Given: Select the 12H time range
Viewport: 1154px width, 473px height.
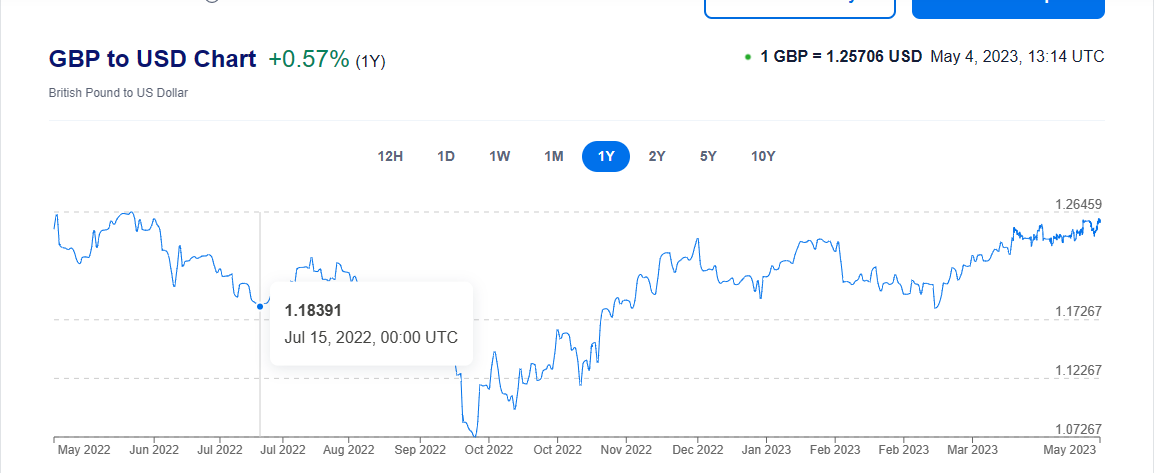Looking at the screenshot, I should tap(390, 156).
